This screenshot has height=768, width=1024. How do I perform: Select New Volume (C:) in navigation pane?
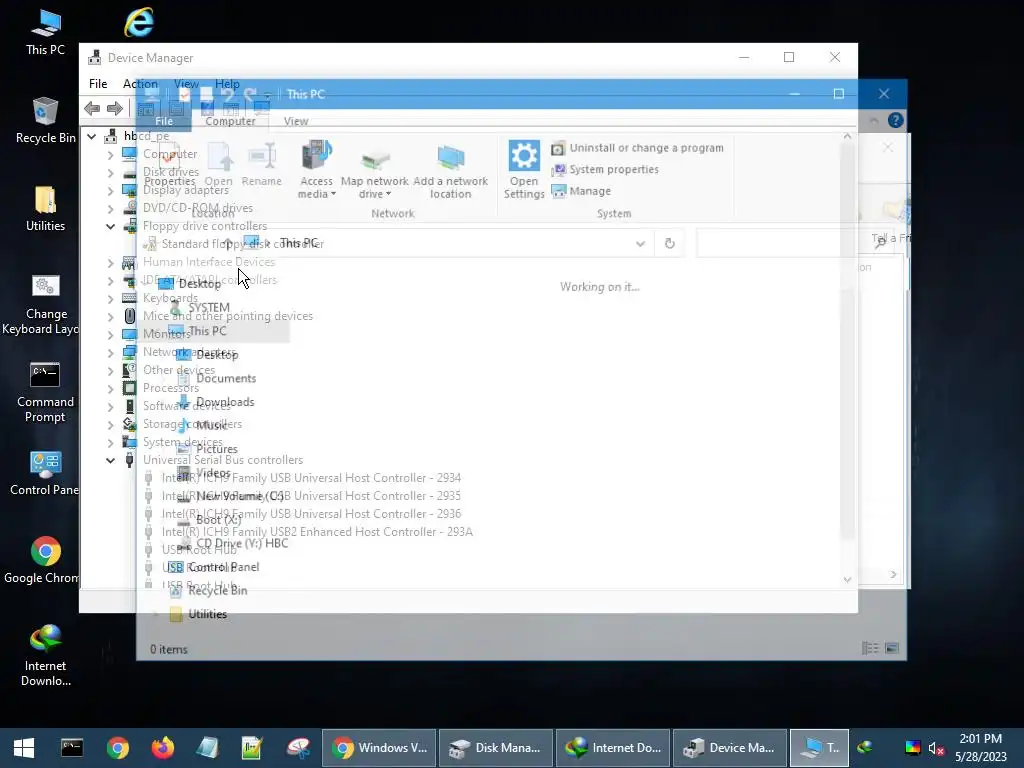[240, 496]
